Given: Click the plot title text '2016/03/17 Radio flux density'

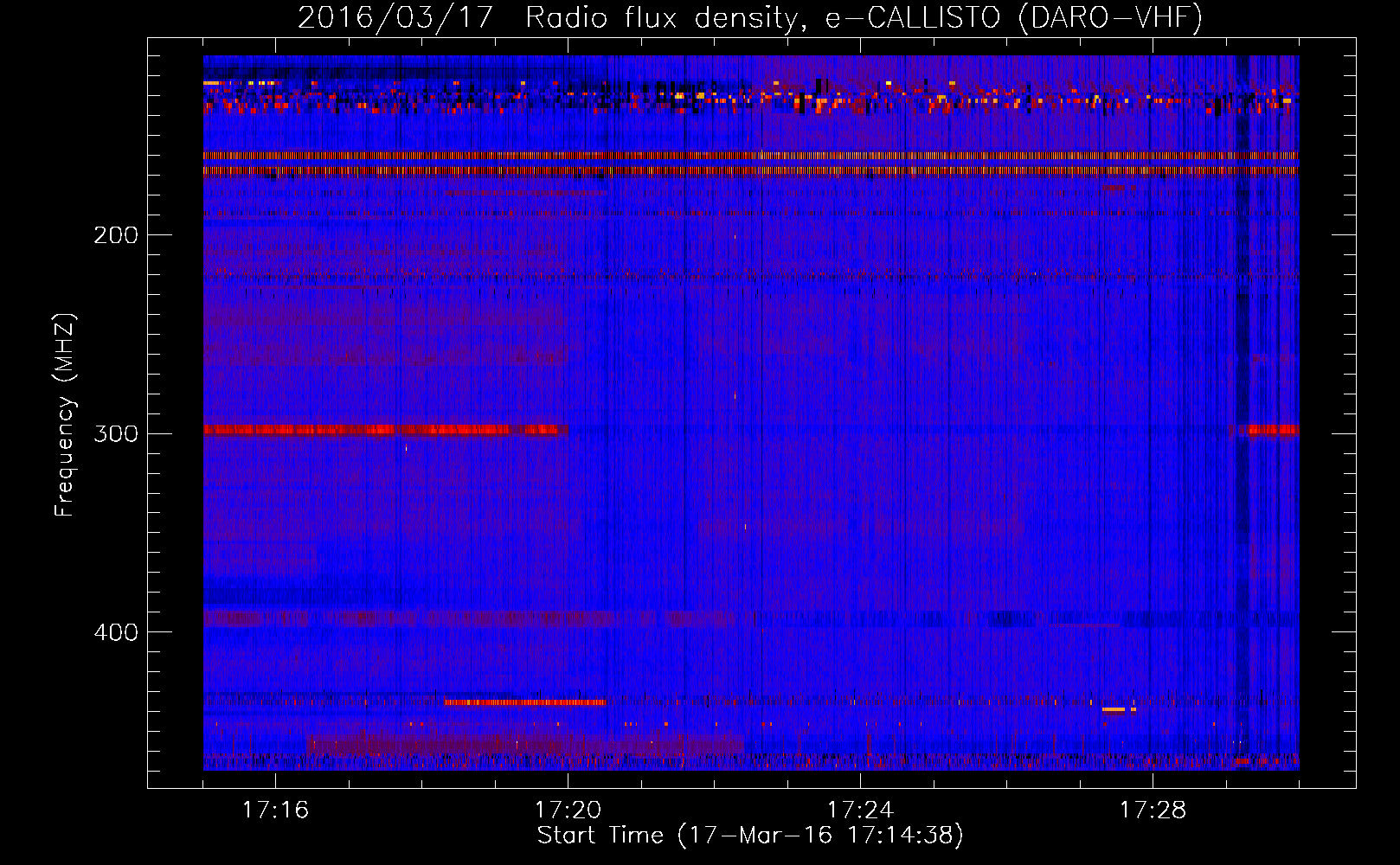Looking at the screenshot, I should tap(547, 17).
